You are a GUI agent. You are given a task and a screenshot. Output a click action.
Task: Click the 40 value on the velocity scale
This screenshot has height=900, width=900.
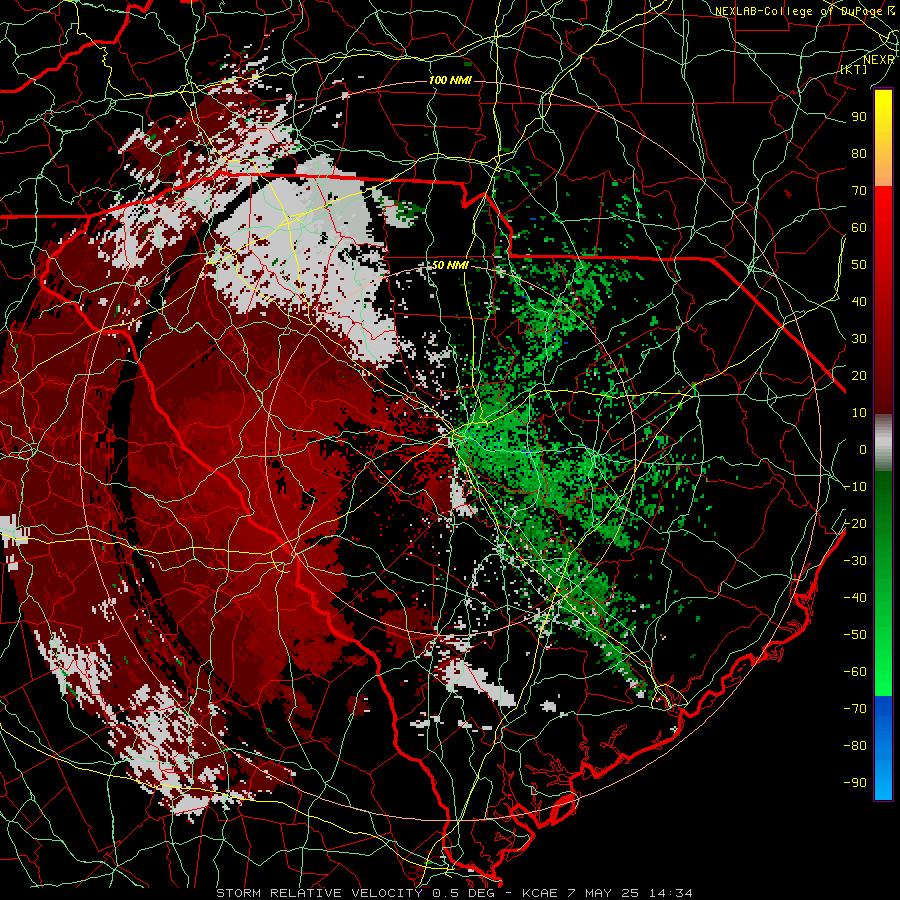tap(859, 301)
